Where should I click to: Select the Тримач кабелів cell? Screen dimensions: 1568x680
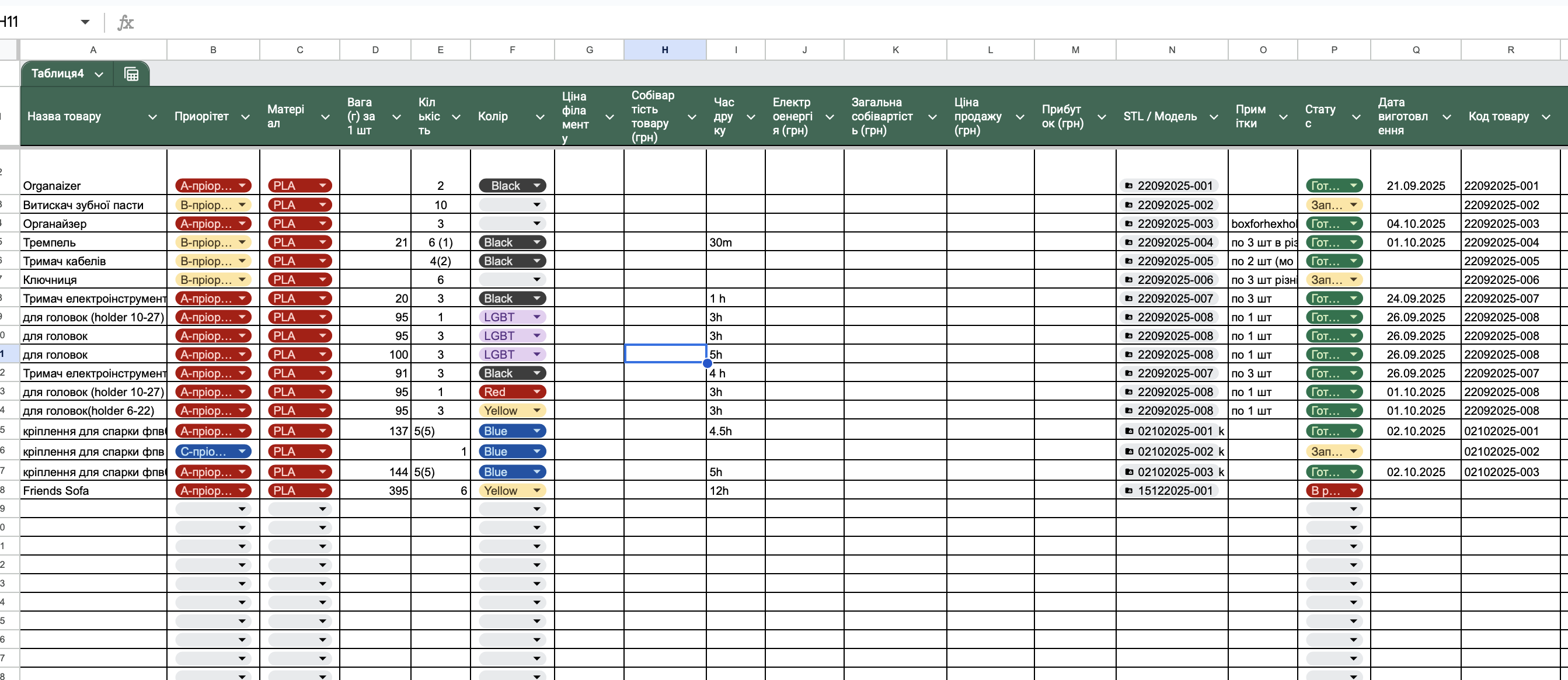pos(93,261)
